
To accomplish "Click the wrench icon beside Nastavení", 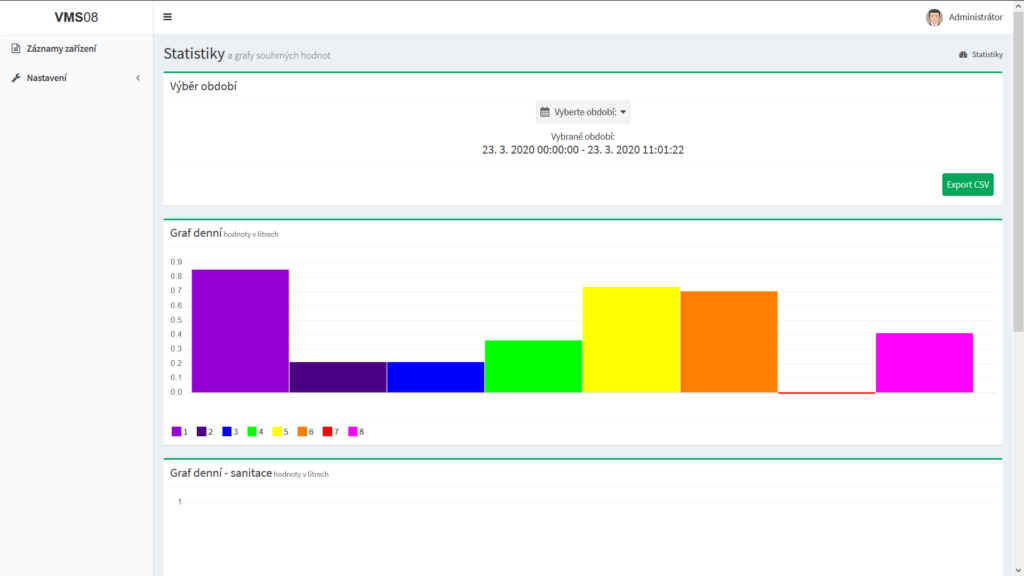I will [x=16, y=78].
